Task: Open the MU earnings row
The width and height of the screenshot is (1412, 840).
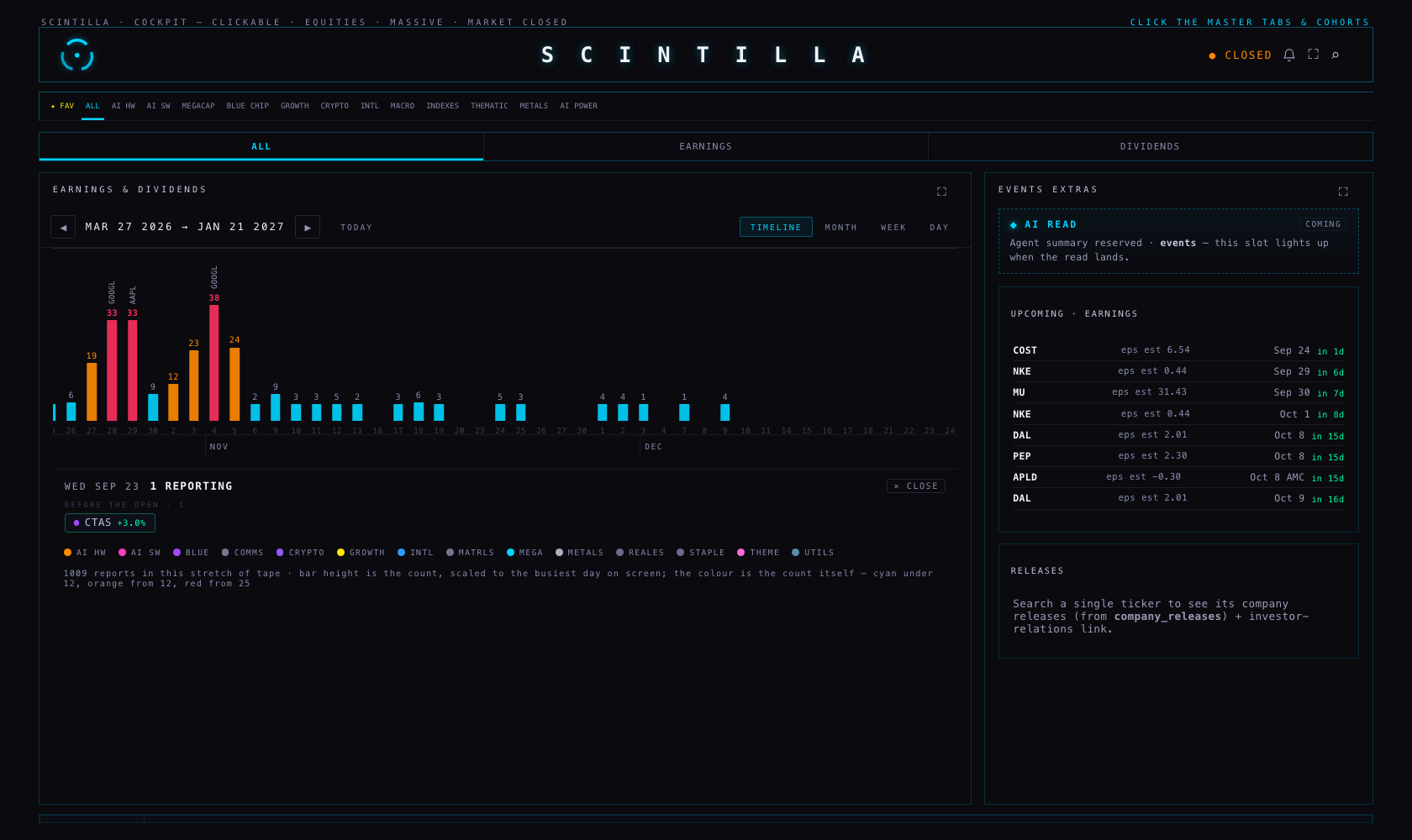Action: coord(1178,392)
